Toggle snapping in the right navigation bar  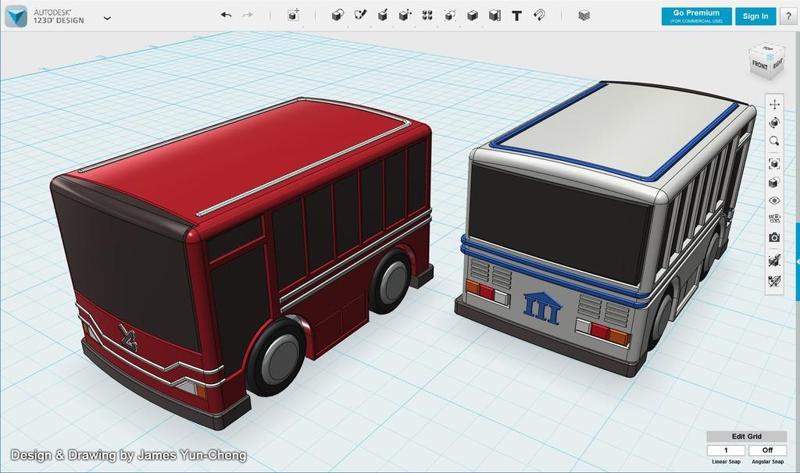(x=774, y=260)
